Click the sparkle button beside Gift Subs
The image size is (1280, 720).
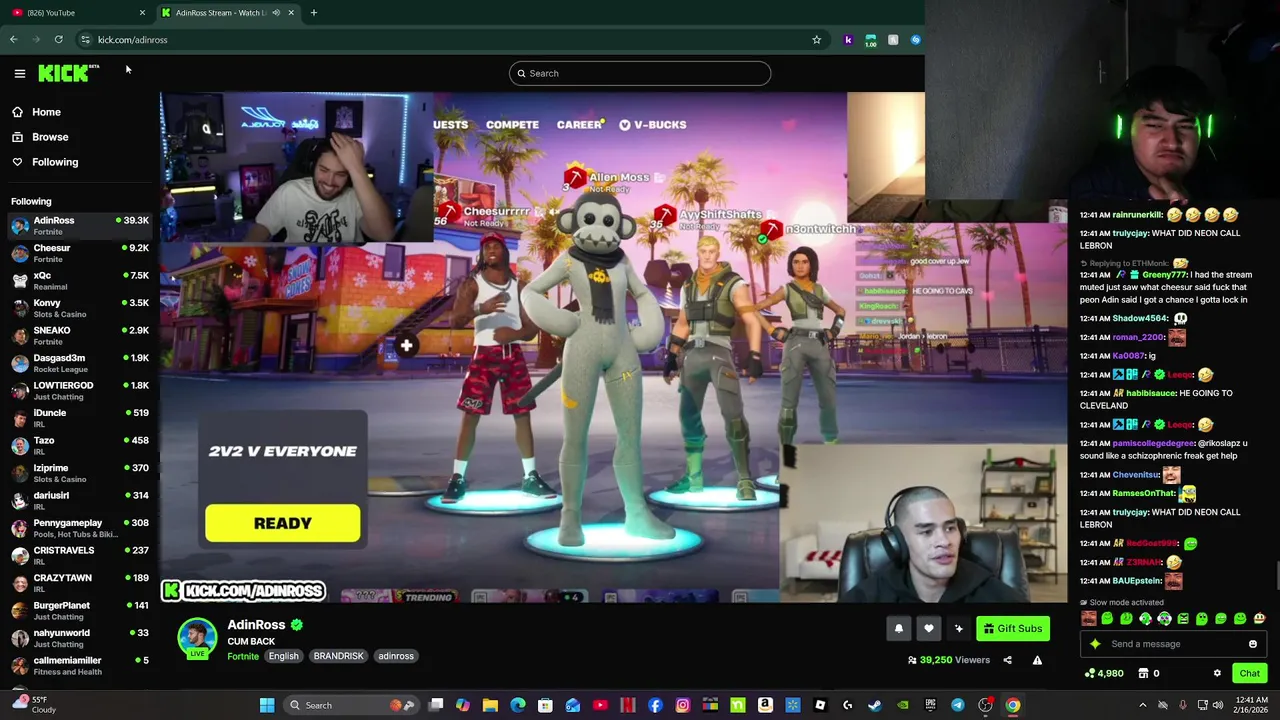958,629
